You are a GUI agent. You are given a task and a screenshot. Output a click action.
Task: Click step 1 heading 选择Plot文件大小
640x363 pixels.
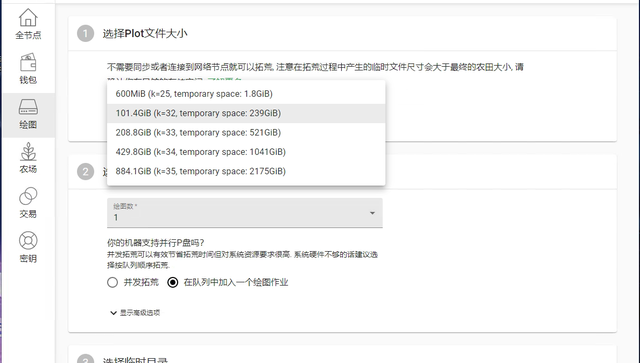tap(145, 33)
